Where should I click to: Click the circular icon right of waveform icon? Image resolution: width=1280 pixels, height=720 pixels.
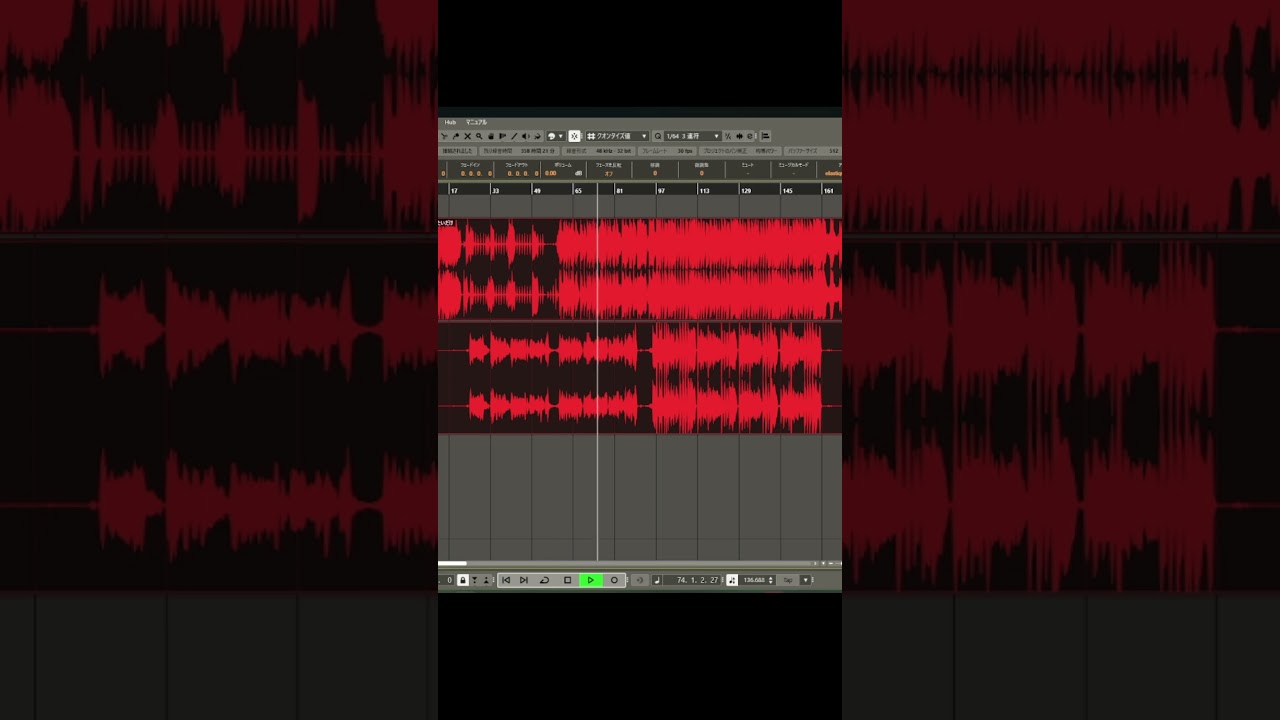click(750, 136)
